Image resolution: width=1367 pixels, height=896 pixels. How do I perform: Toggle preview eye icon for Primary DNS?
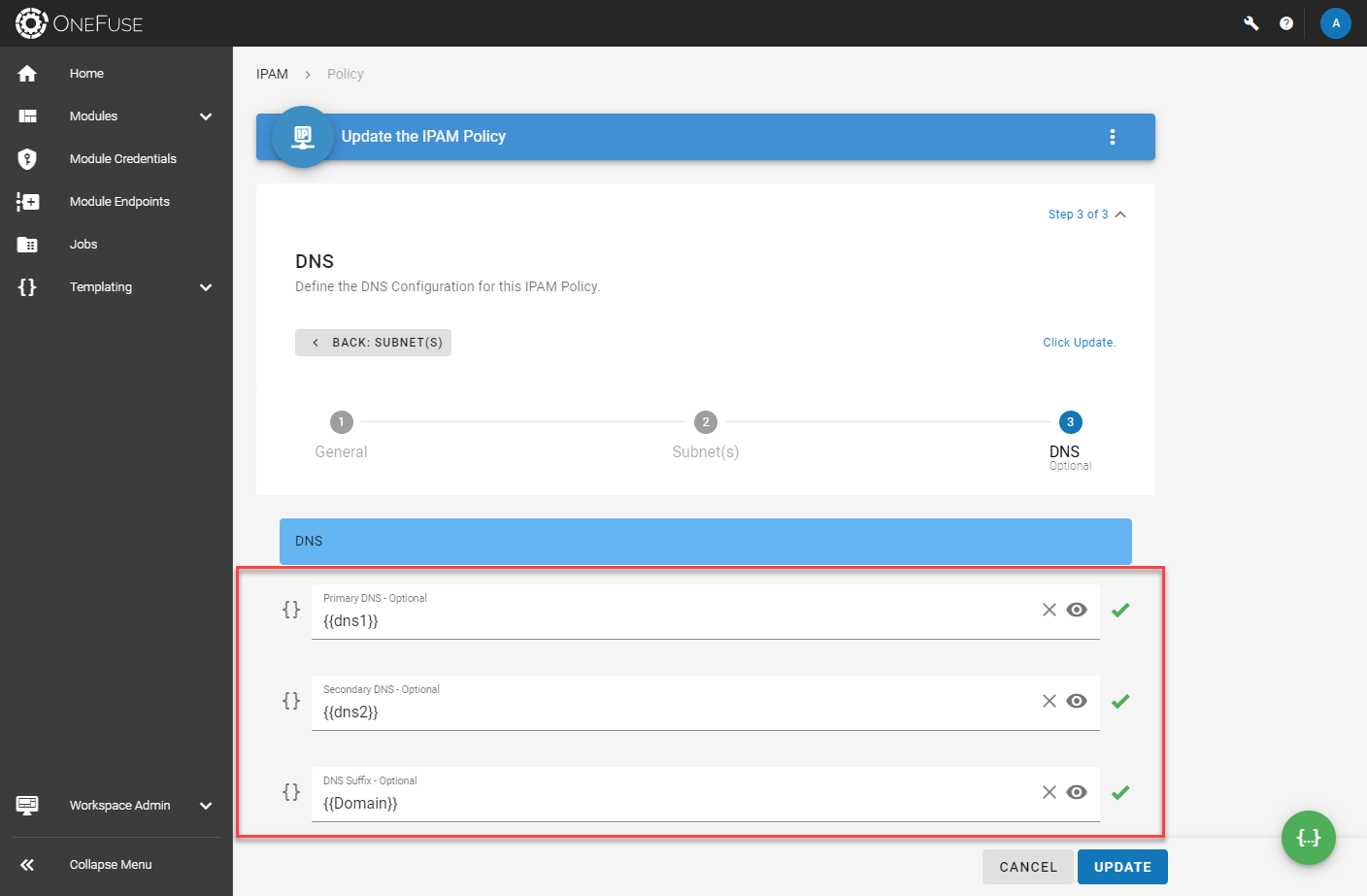[1077, 610]
